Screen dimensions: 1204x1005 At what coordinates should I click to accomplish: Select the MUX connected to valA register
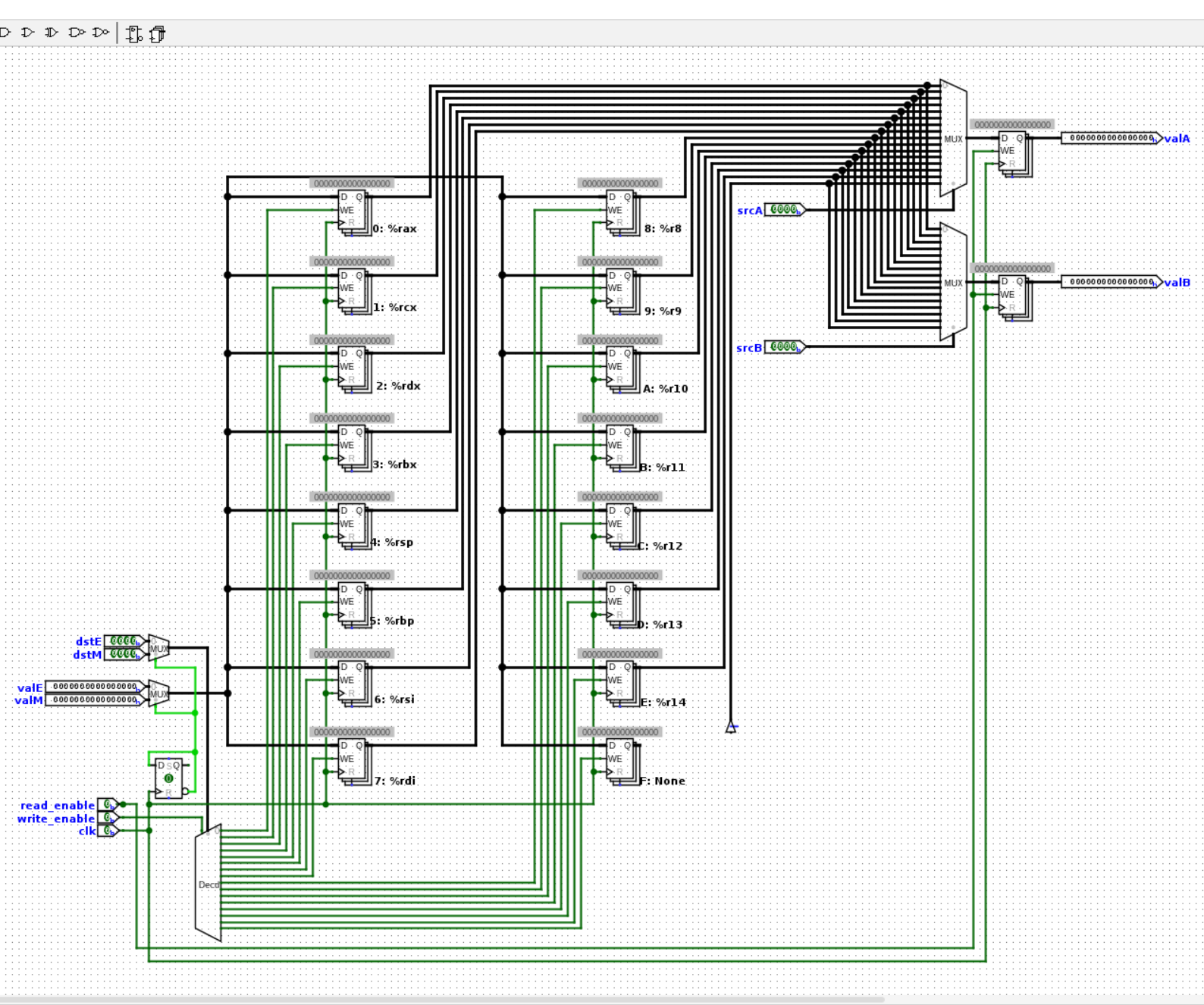953,139
